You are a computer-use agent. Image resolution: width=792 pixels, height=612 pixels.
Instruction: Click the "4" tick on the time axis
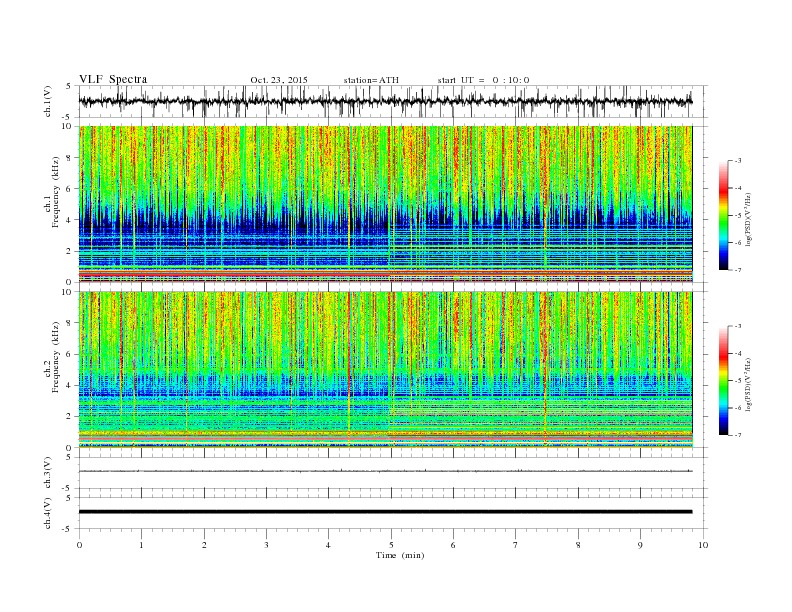[x=328, y=545]
